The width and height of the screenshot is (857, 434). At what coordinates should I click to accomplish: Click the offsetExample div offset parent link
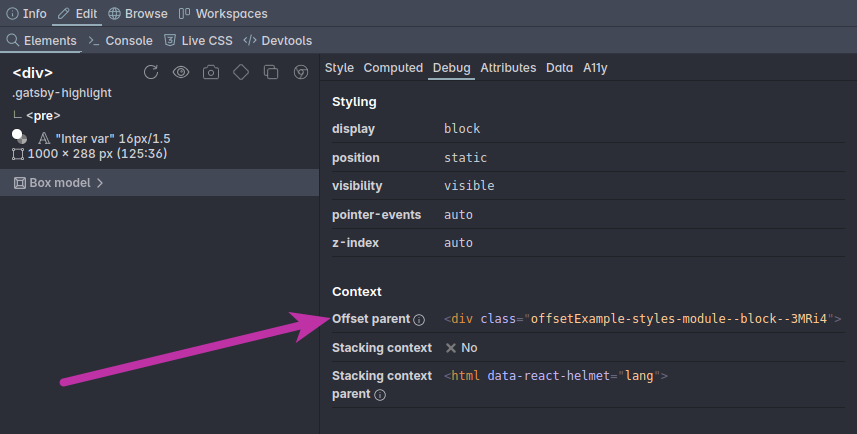pos(643,319)
